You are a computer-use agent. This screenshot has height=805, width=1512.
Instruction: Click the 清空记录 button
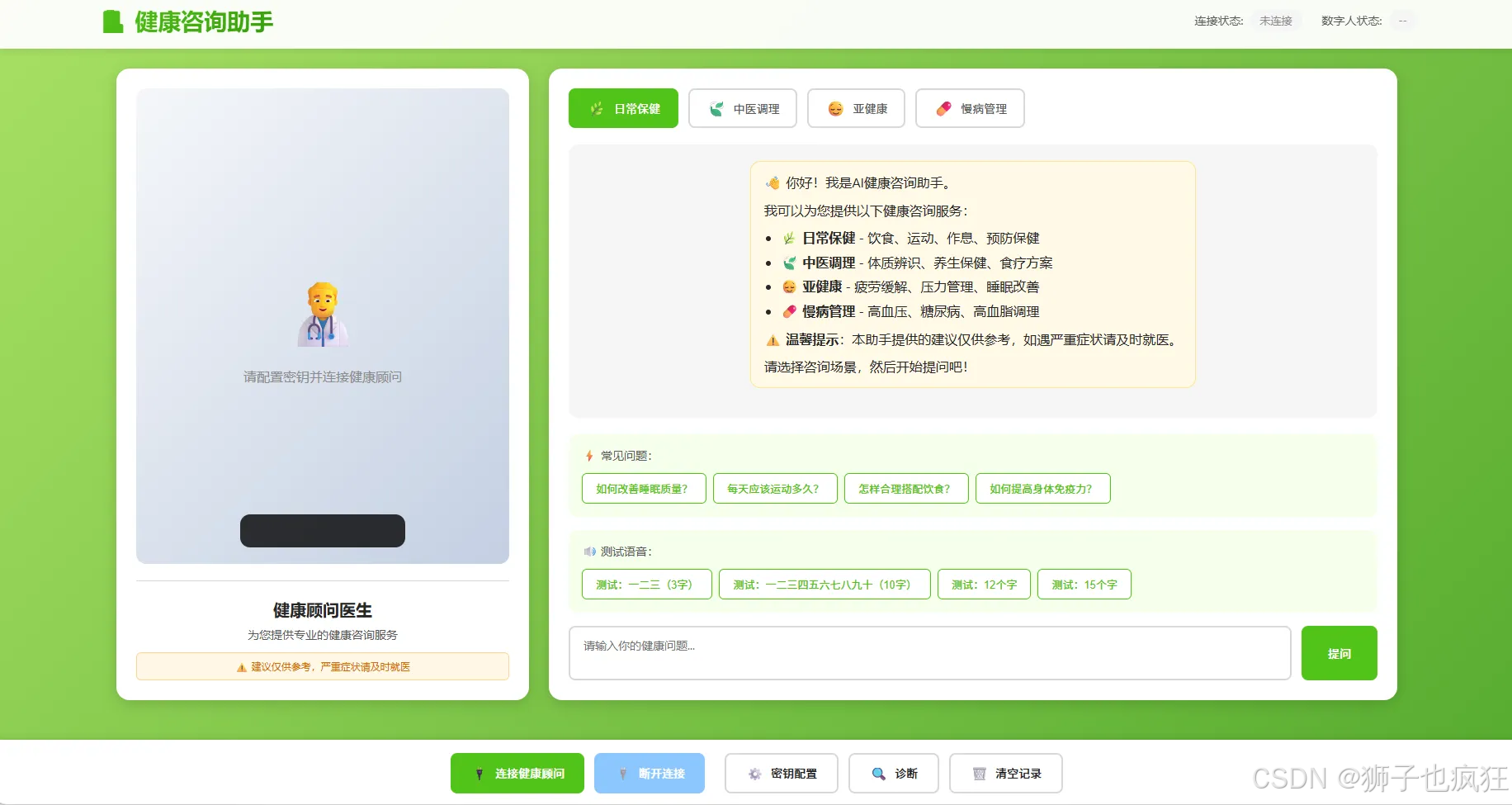(x=1006, y=774)
